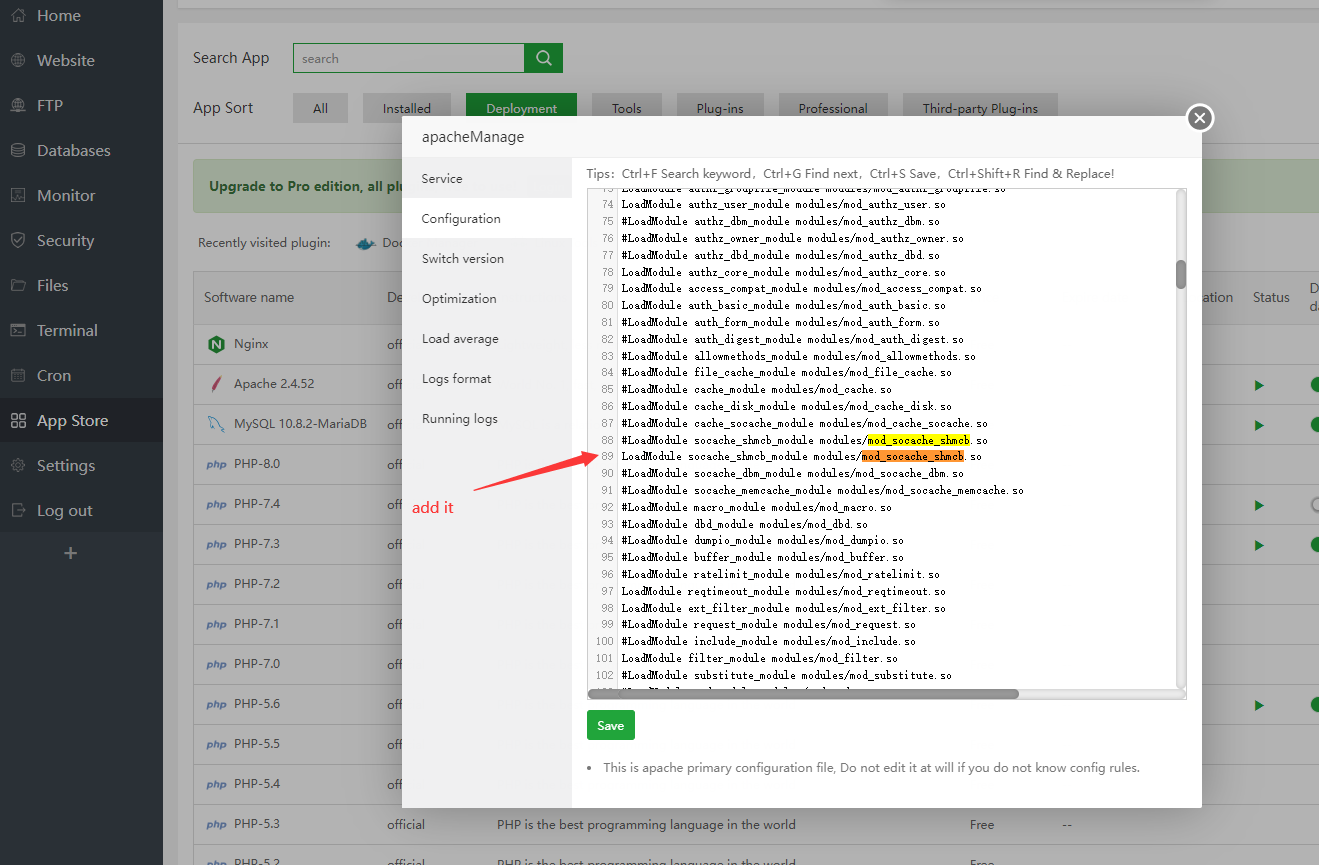Click the plus icon in sidebar
Viewport: 1319px width, 865px height.
click(70, 553)
